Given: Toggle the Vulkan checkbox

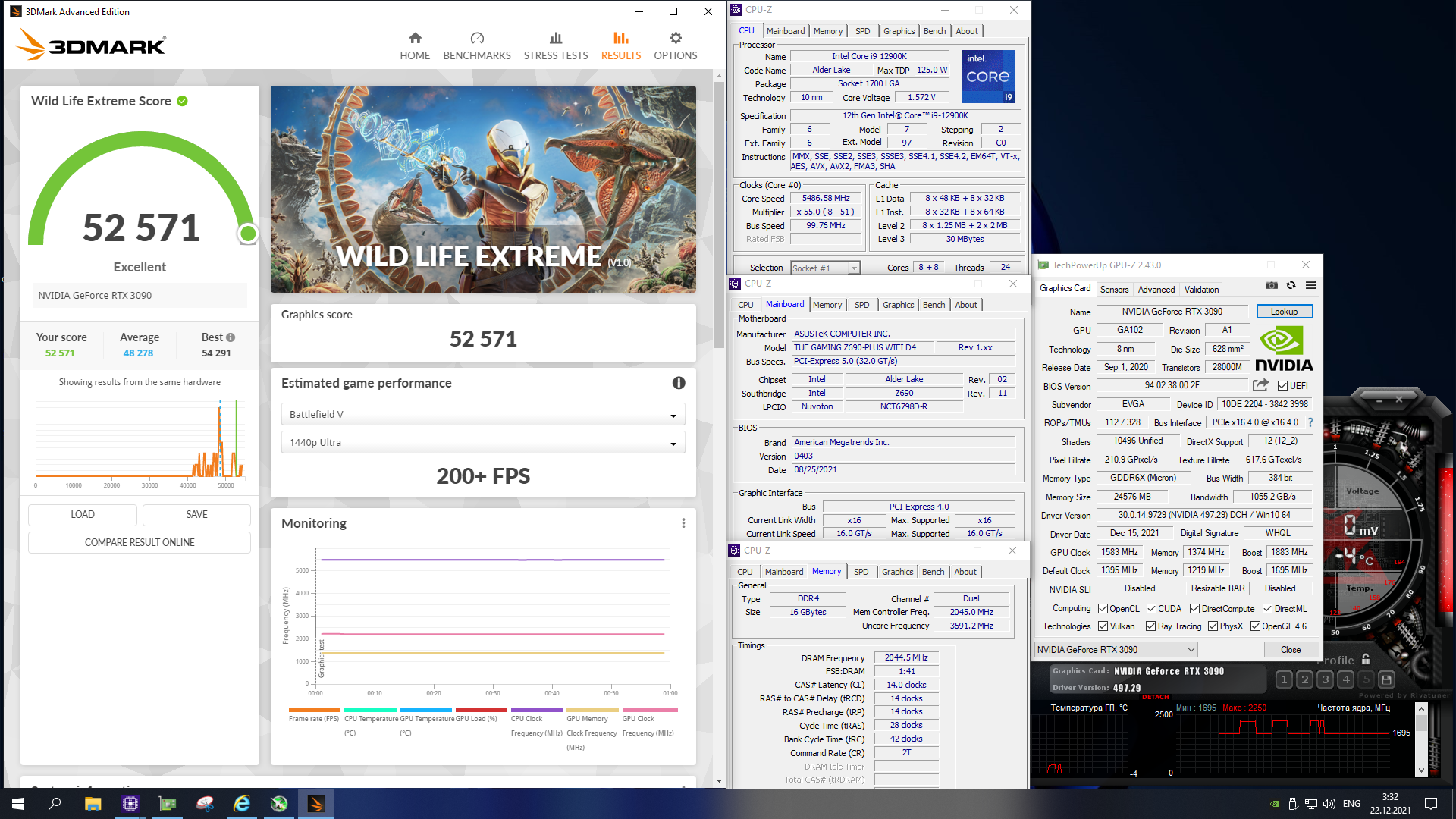Looking at the screenshot, I should [1103, 626].
